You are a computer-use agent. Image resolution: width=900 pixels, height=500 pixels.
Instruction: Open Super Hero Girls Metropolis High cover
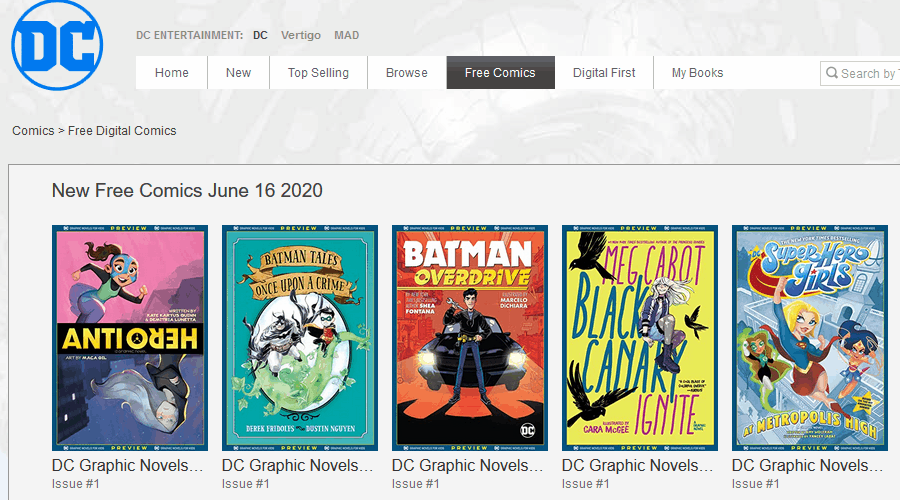pyautogui.click(x=810, y=338)
